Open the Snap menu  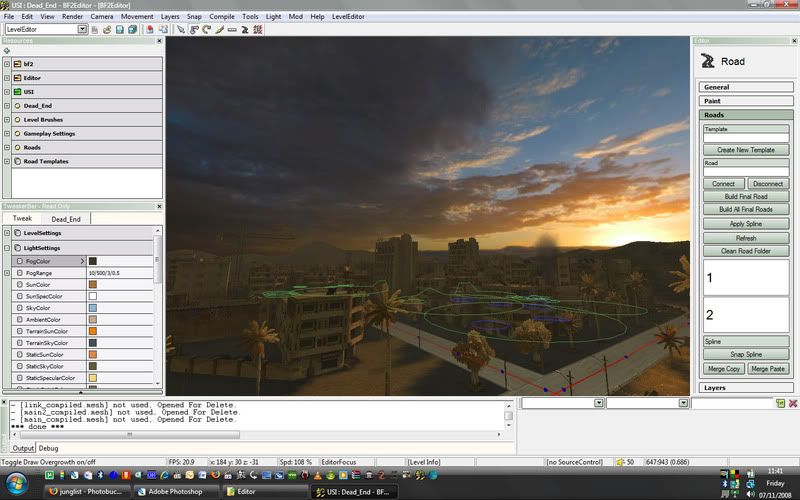coord(194,16)
